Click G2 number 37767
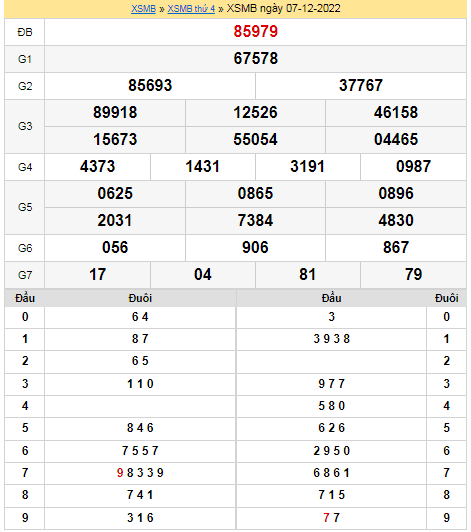Viewport: 471px width, 532px height. [x=361, y=86]
